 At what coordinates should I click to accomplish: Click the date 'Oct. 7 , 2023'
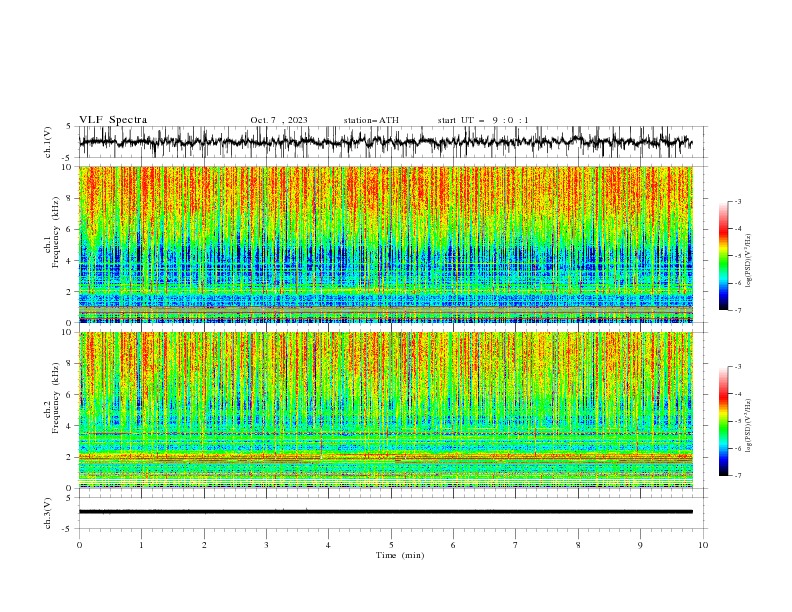pyautogui.click(x=279, y=120)
